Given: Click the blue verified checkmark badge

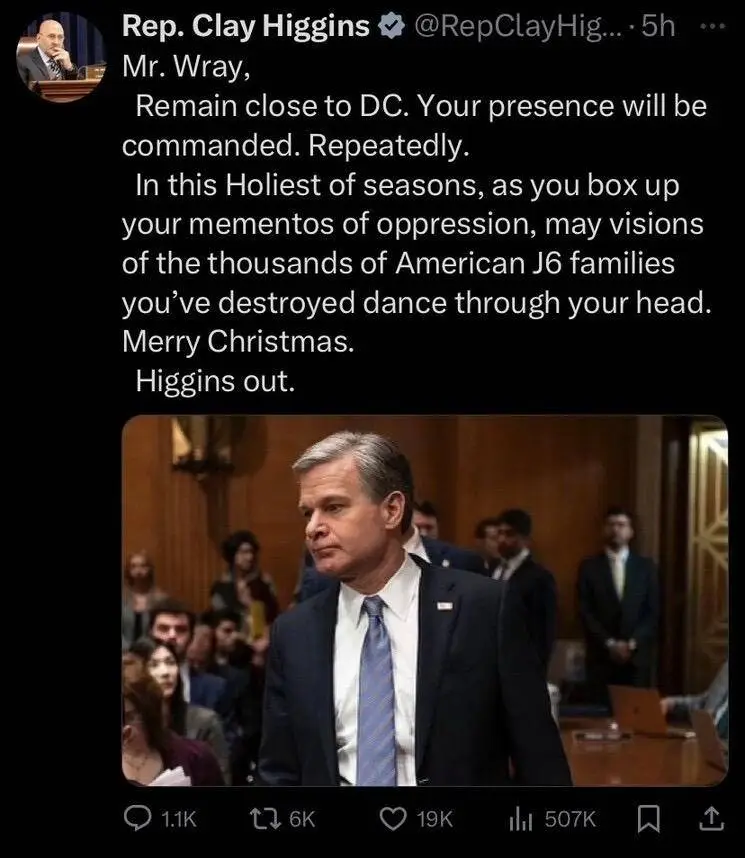Looking at the screenshot, I should click(391, 26).
